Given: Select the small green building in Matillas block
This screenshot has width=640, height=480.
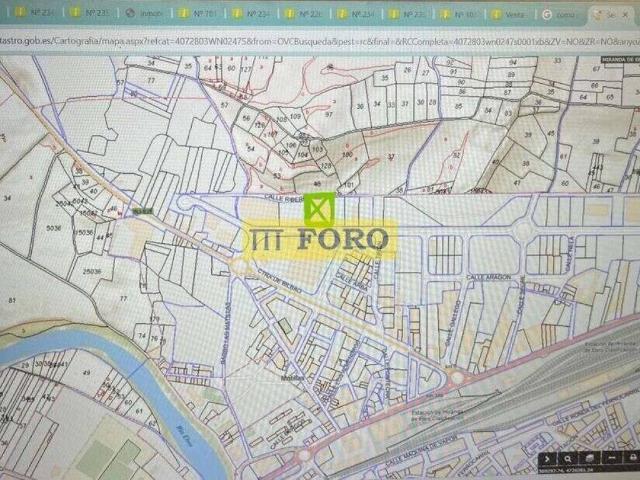Looking at the screenshot, I should 286,327.
